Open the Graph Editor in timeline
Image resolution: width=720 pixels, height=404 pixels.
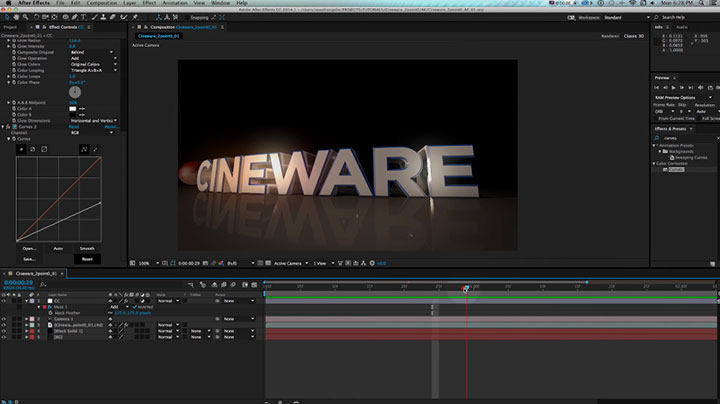(254, 285)
